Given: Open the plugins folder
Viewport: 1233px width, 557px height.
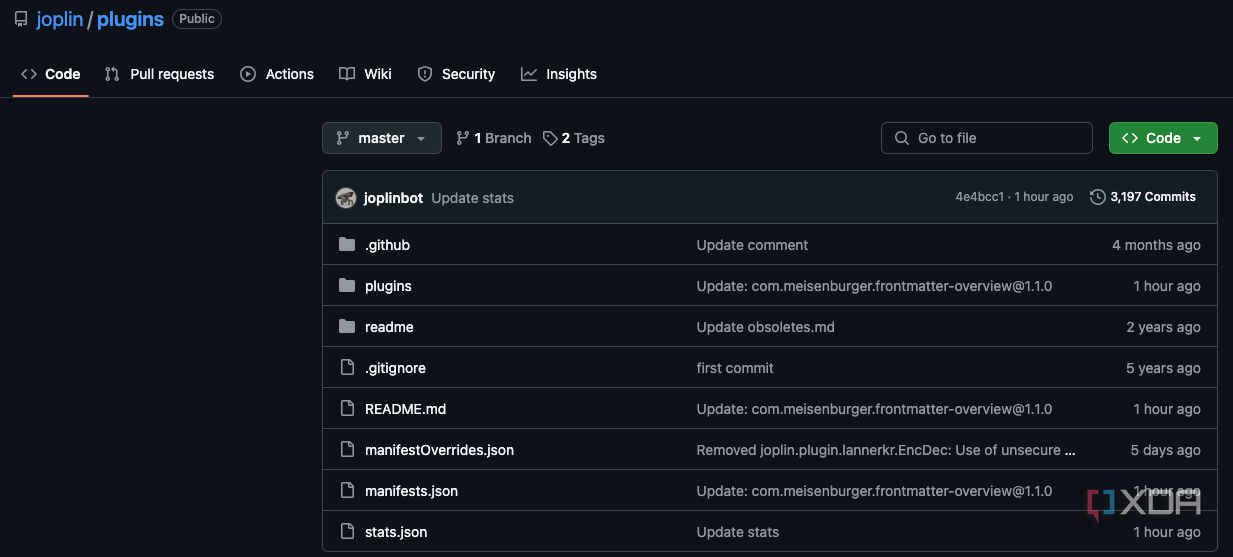Looking at the screenshot, I should coord(388,286).
